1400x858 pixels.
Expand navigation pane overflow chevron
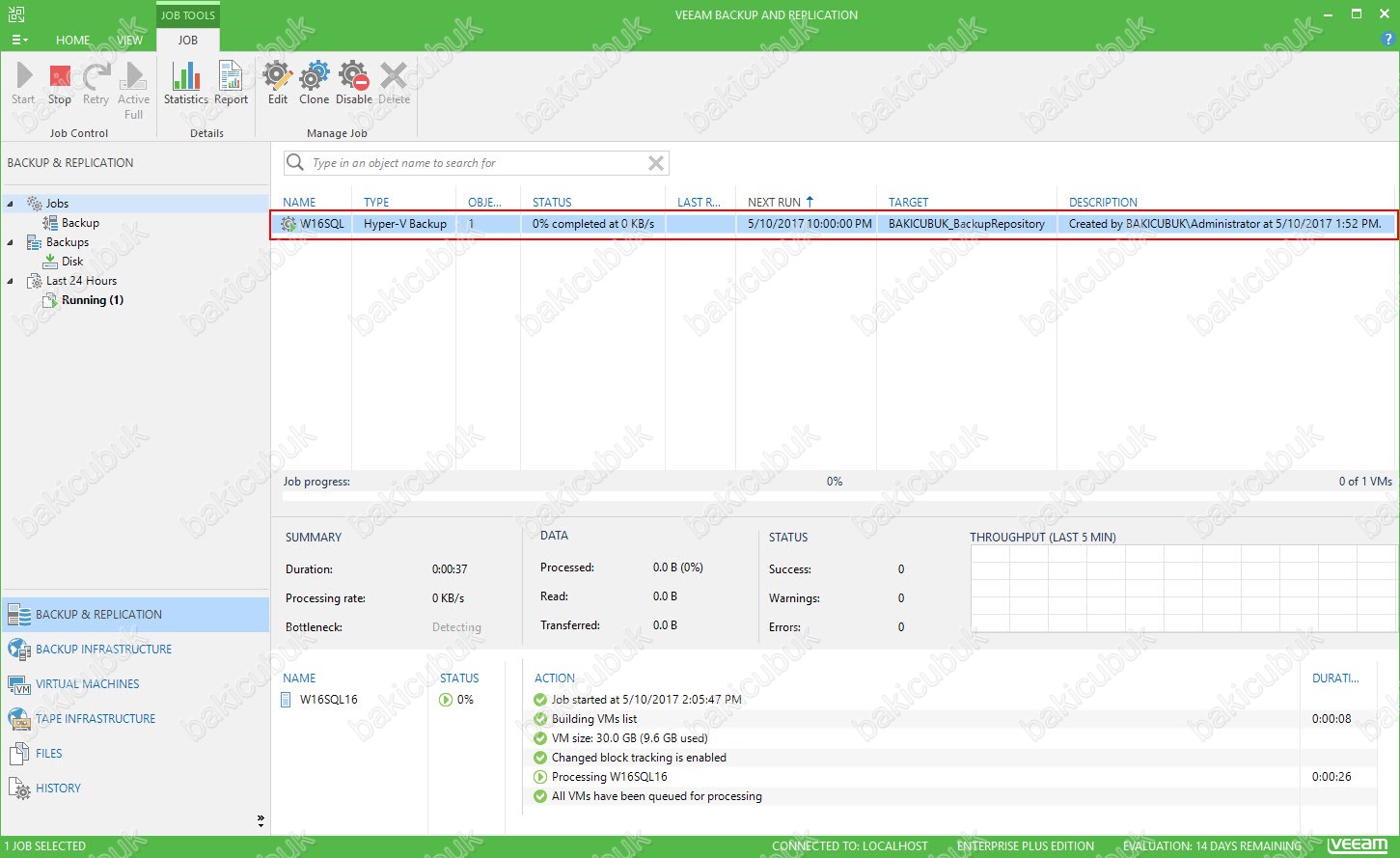261,820
